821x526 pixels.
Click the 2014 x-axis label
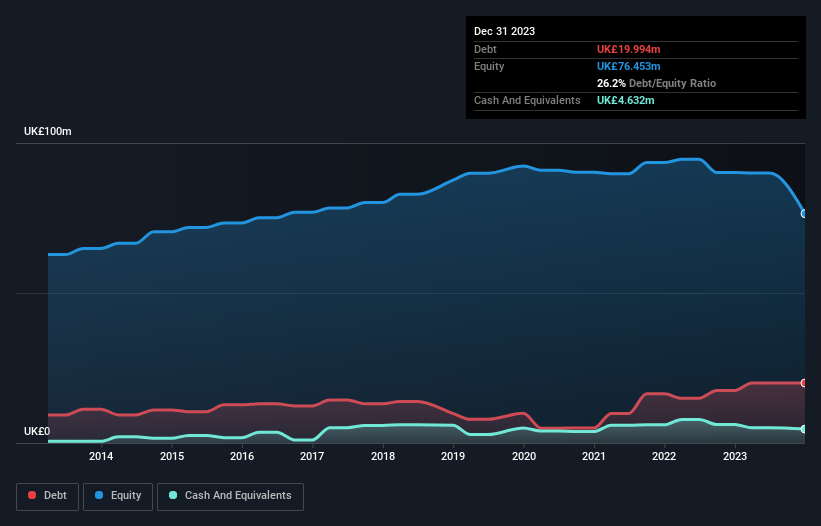[101, 456]
